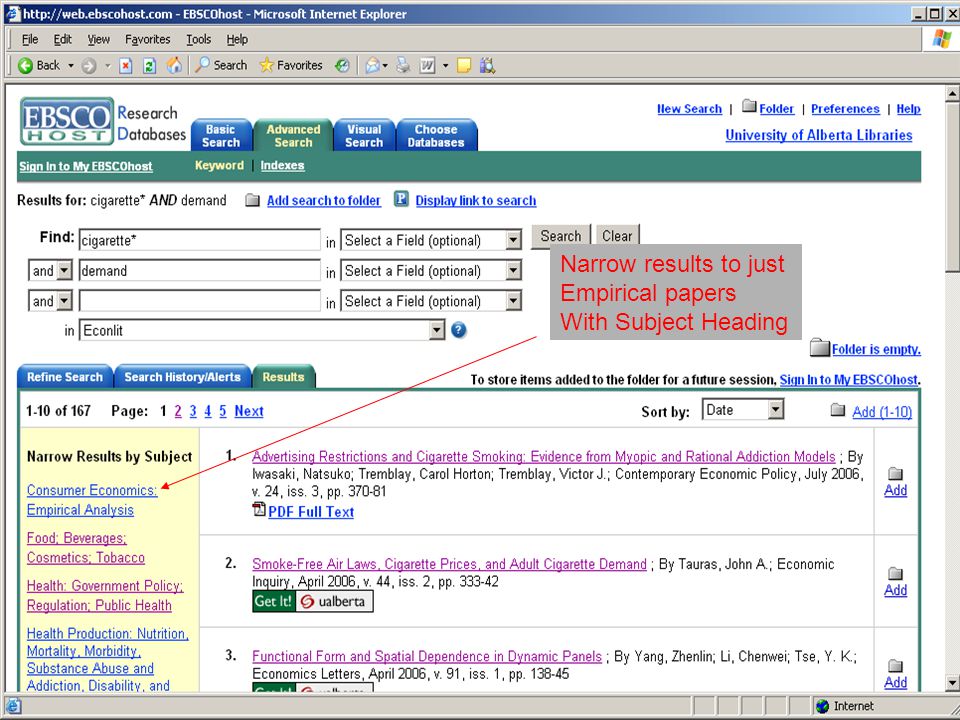This screenshot has height=720, width=960.
Task: Open the 'and' operator dropdown on third row
Action: 50,301
